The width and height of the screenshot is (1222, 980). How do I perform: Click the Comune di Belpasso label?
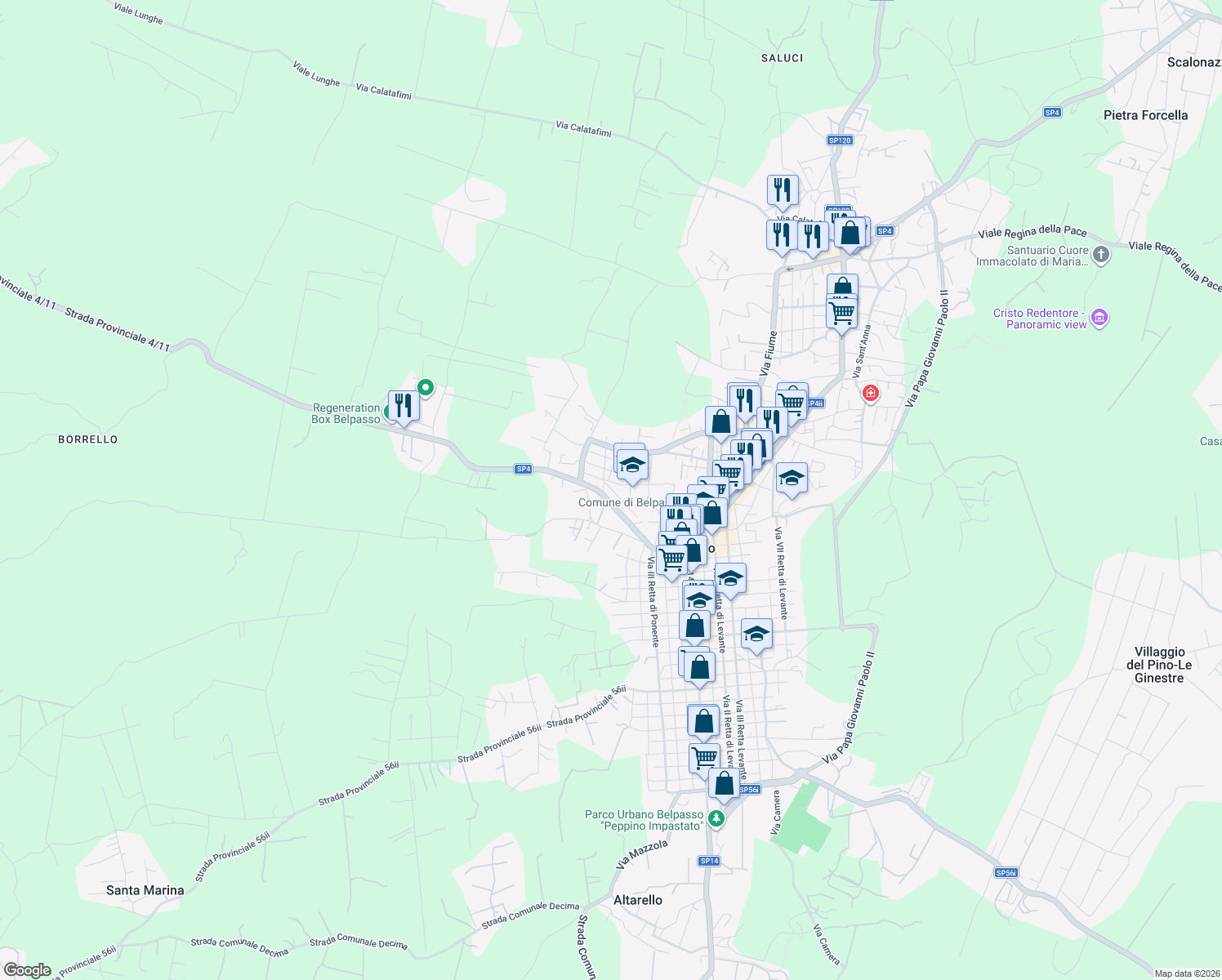pyautogui.click(x=619, y=503)
